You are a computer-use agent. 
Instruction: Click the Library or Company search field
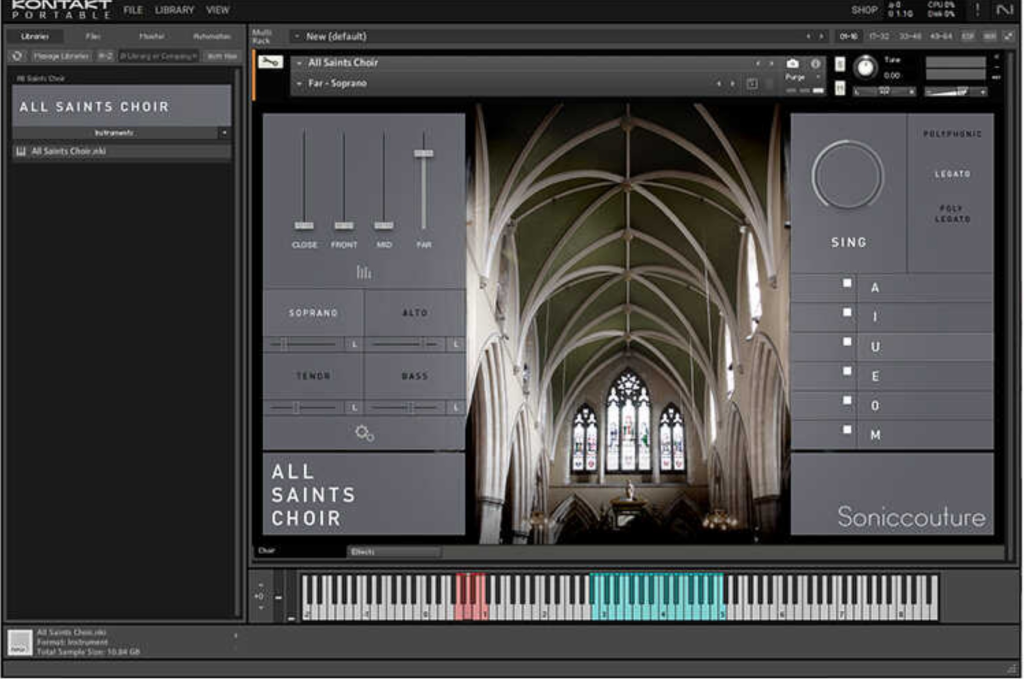[158, 56]
